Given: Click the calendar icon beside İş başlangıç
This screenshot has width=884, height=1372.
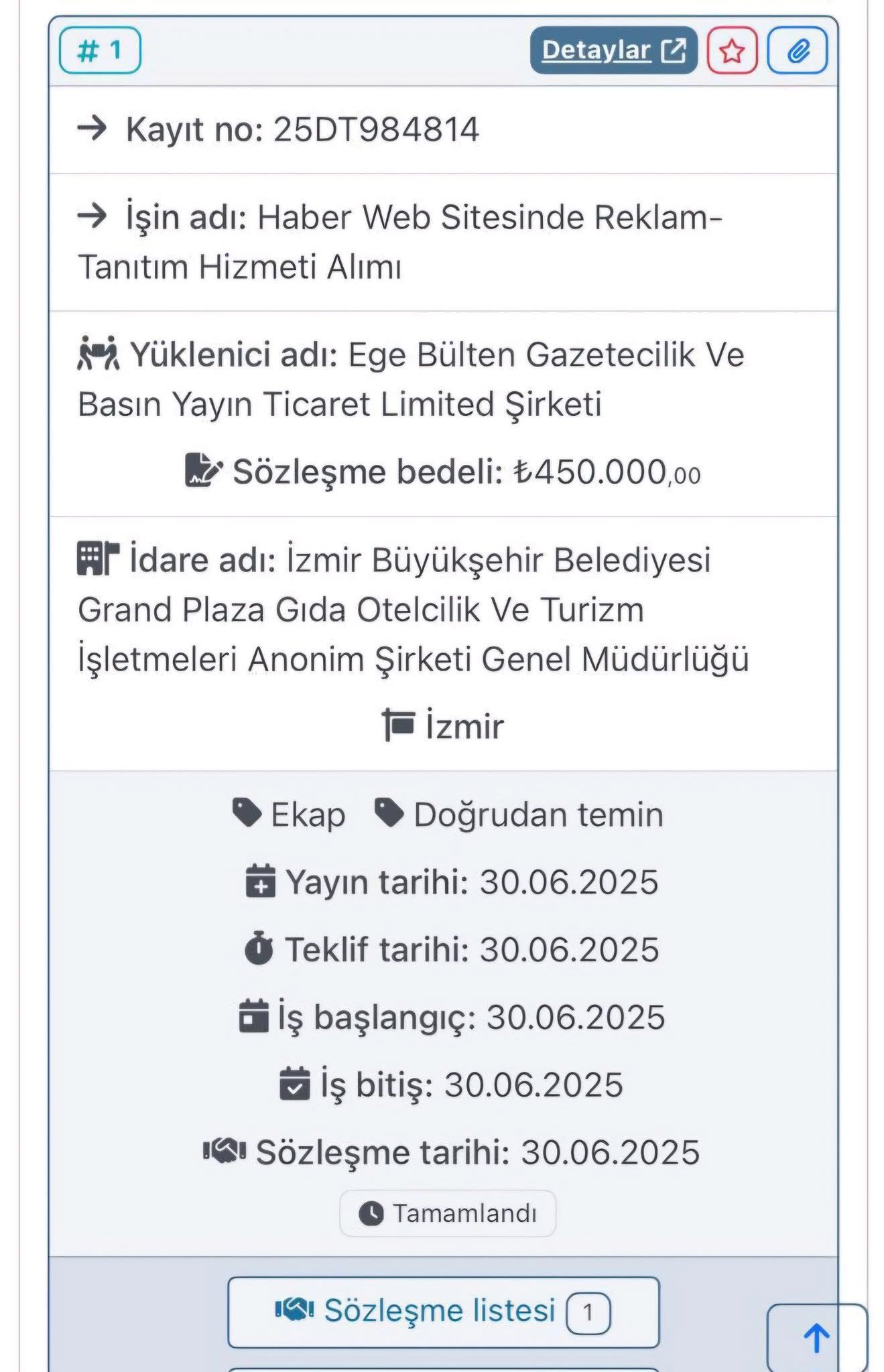Looking at the screenshot, I should (254, 1016).
